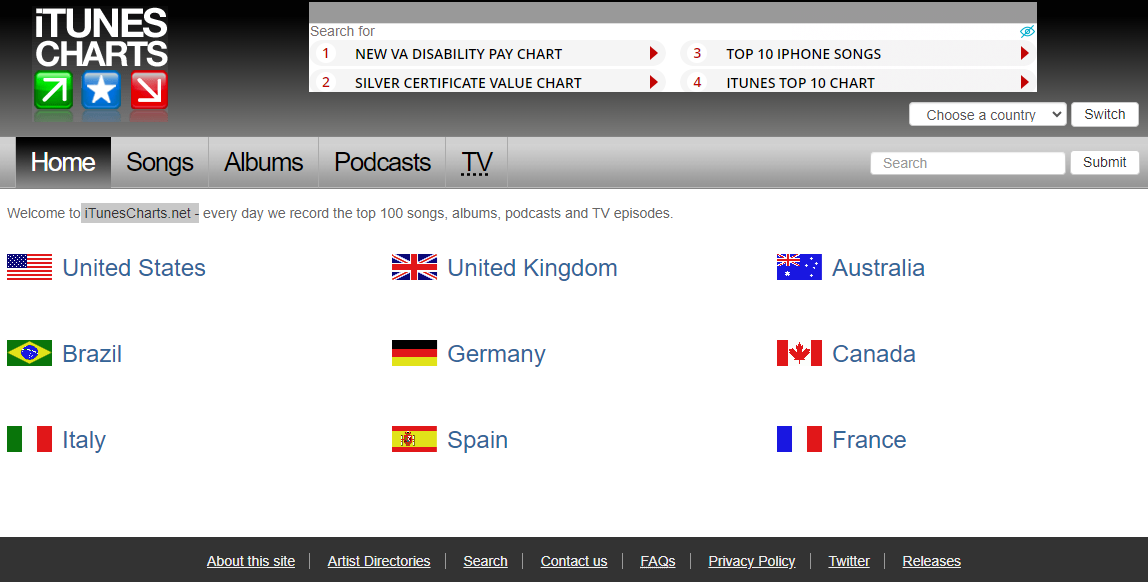Viewport: 1148px width, 582px height.
Task: Click red arrow beside New VA Disability Pay Chart
Action: (x=654, y=53)
